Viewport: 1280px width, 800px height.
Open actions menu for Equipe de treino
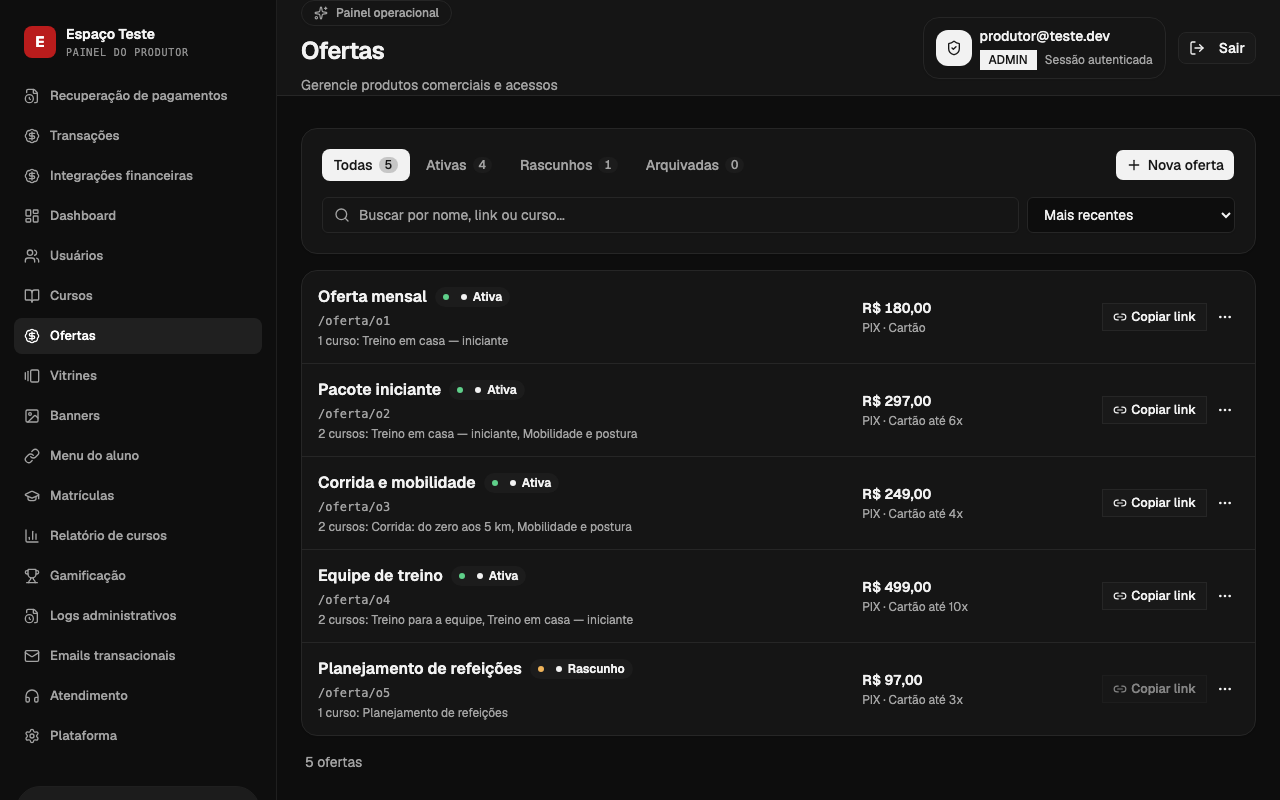1225,596
